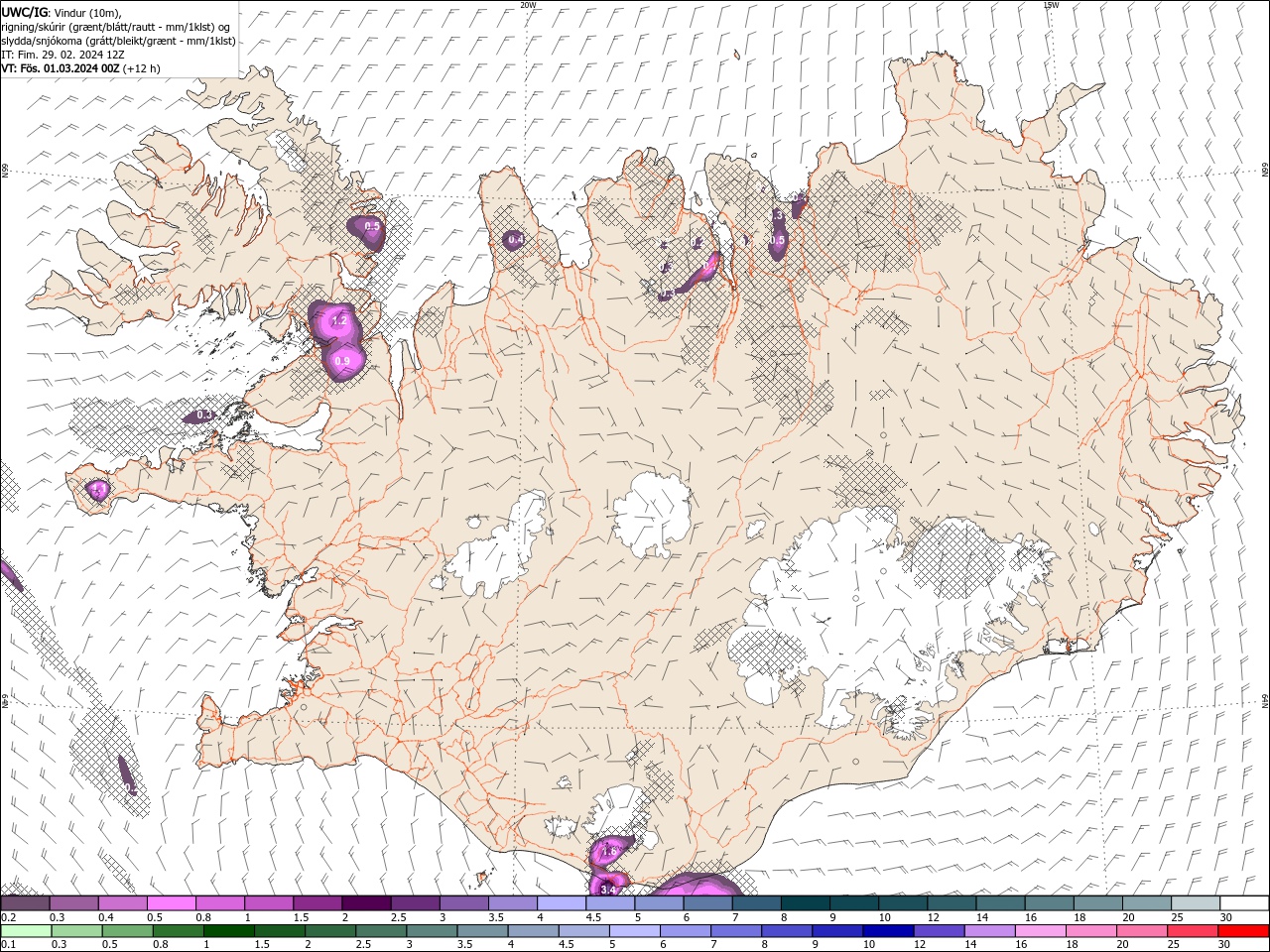Pick the bright pink 0.5 swatch in upper scale
This screenshot has height=952, width=1270.
tap(171, 903)
